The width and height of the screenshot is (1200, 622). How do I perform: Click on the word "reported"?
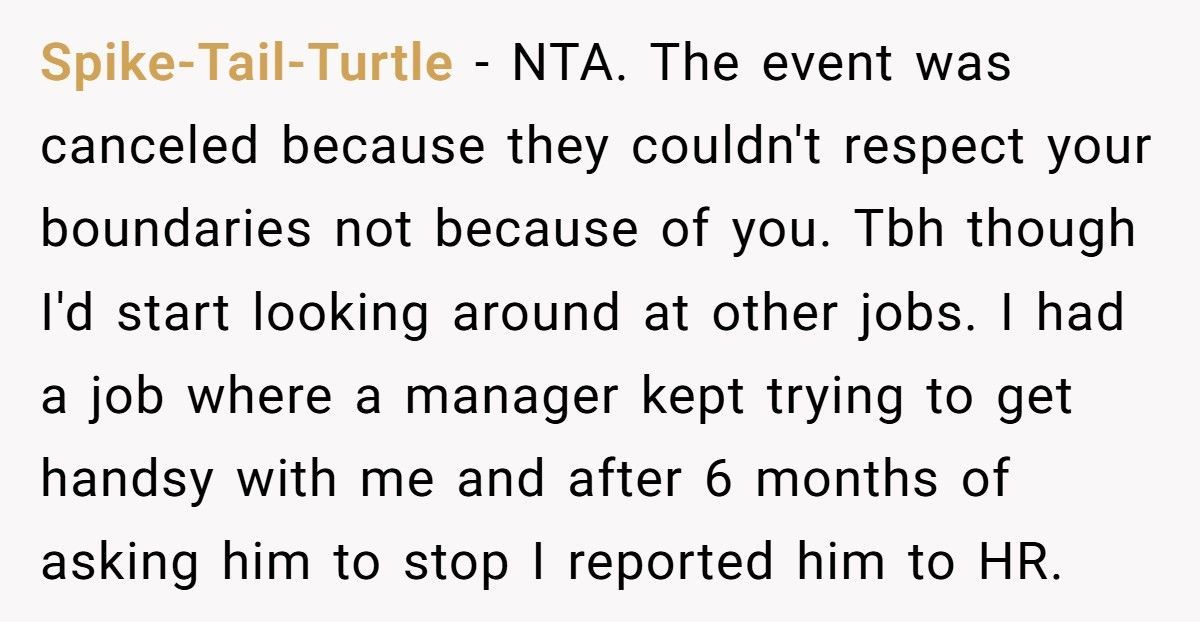[x=674, y=562]
